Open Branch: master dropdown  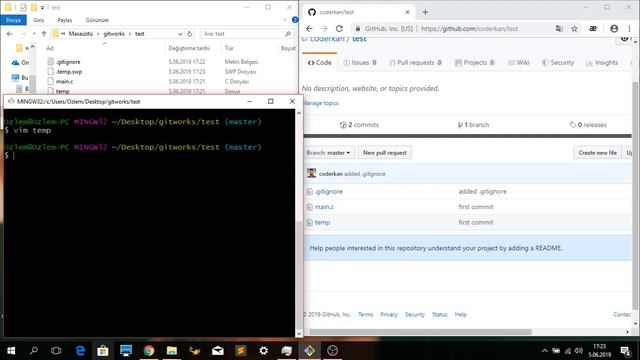[329, 153]
